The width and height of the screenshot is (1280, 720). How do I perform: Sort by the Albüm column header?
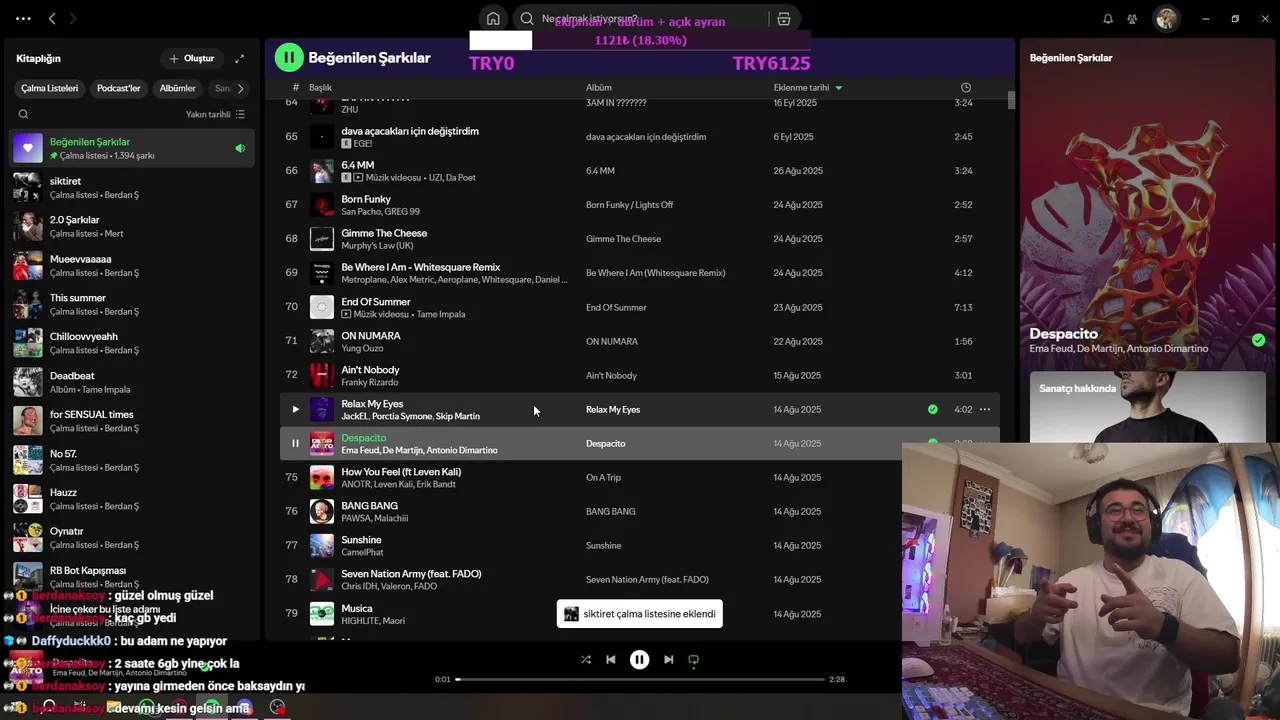point(598,88)
